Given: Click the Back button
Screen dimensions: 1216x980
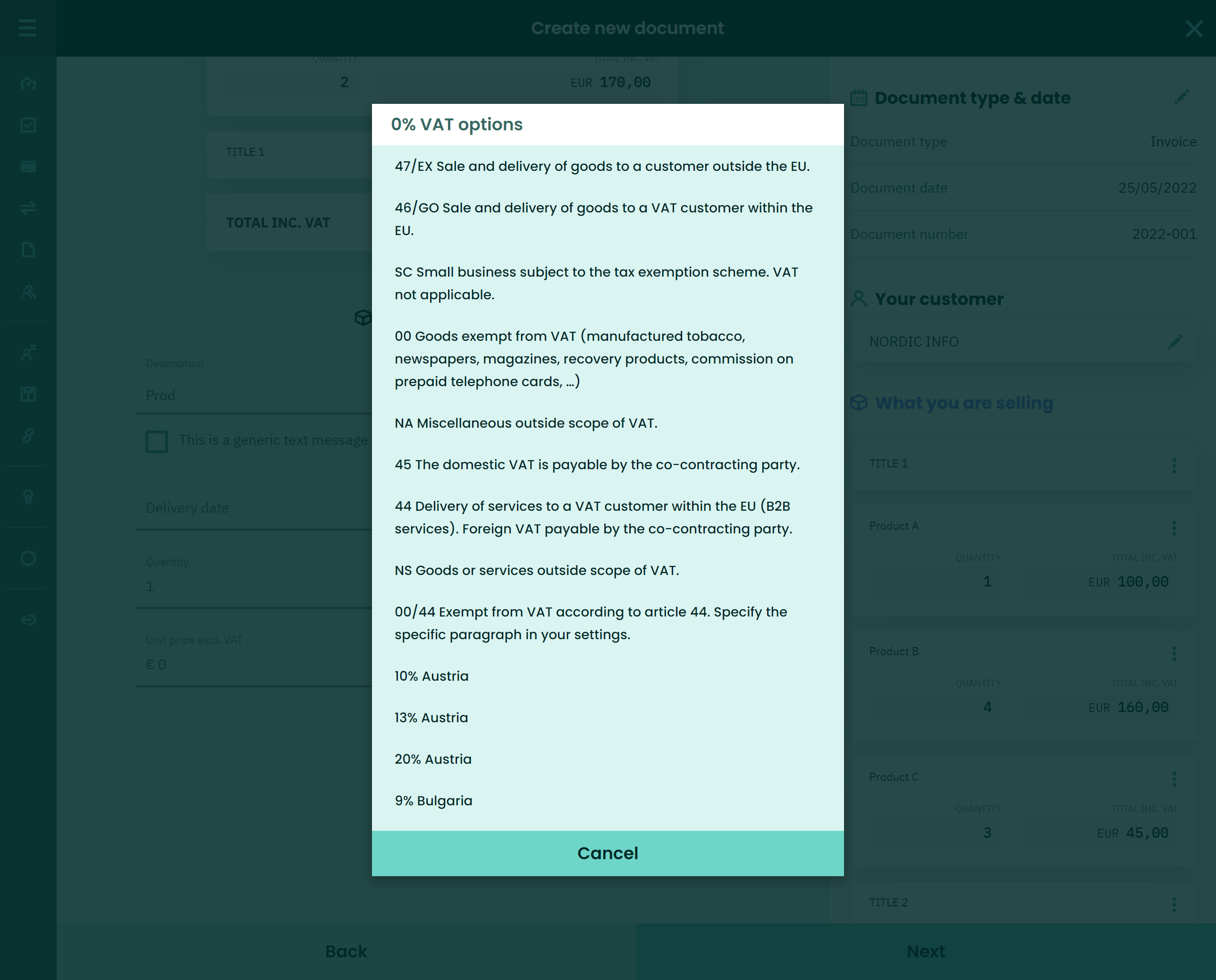Looking at the screenshot, I should click(x=346, y=952).
